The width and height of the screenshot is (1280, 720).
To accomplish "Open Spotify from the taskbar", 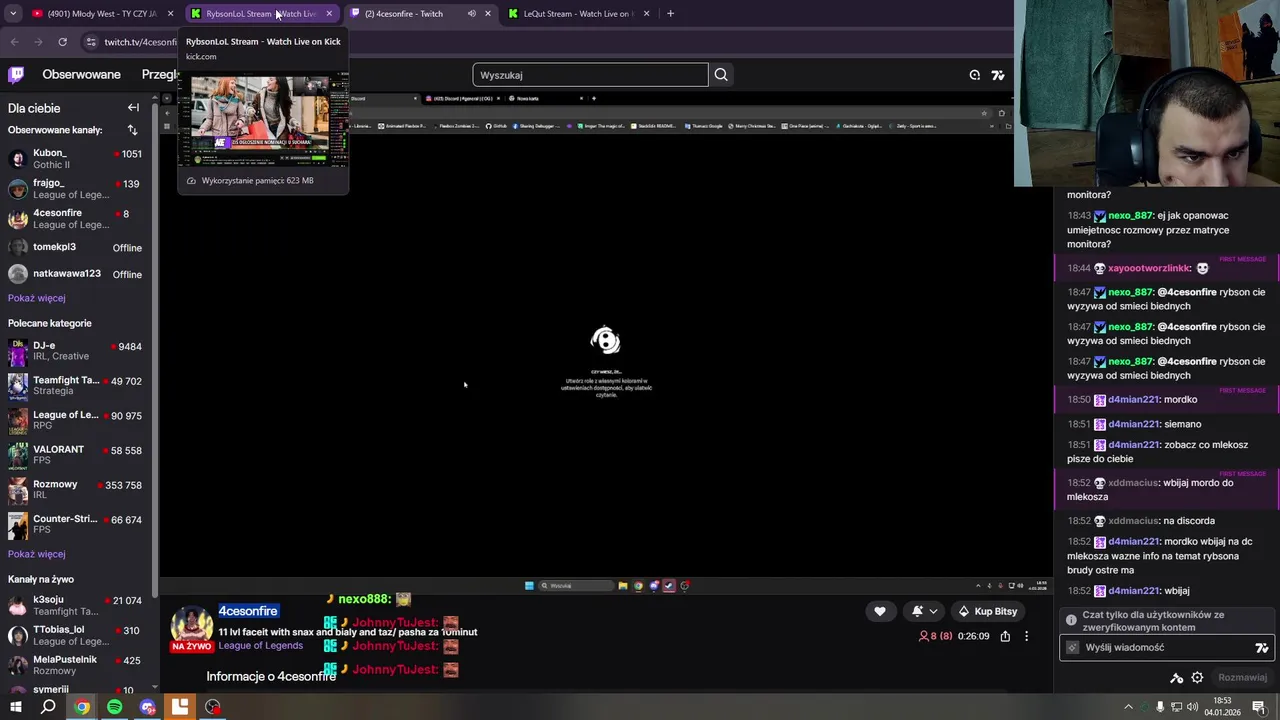I will tap(115, 707).
